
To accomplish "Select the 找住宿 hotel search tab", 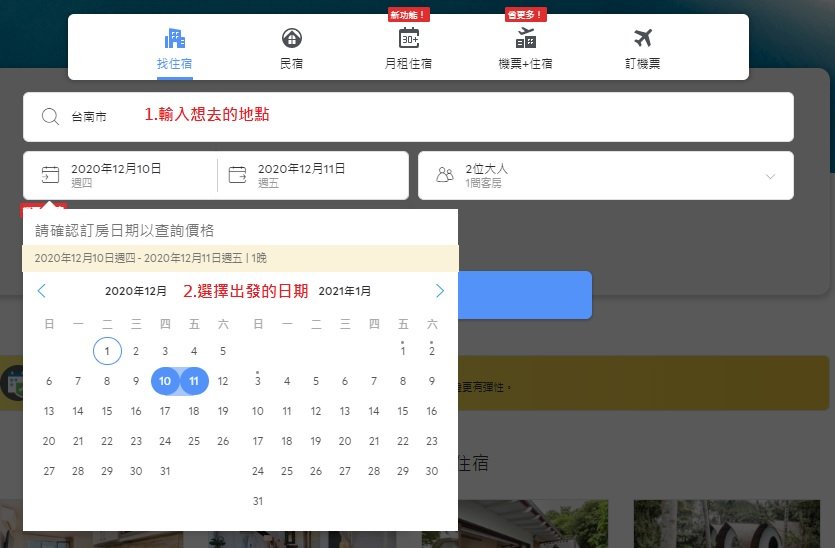I will click(175, 49).
